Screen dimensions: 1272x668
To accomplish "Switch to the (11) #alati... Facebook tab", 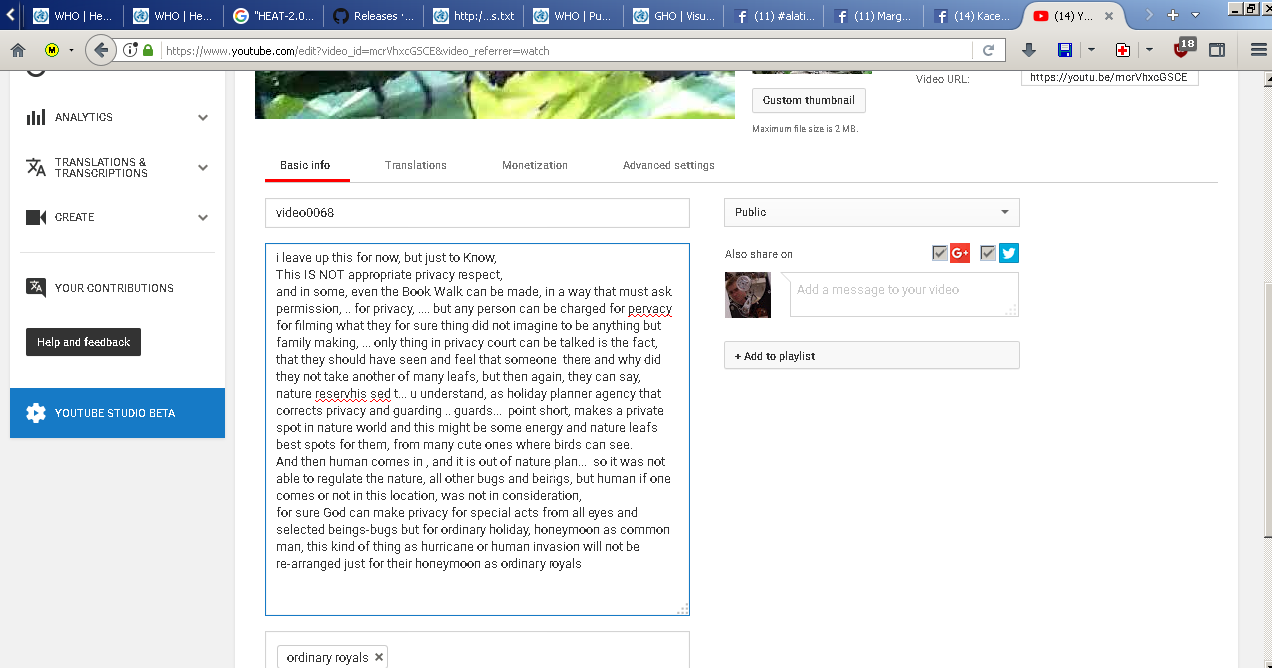I will (x=772, y=16).
